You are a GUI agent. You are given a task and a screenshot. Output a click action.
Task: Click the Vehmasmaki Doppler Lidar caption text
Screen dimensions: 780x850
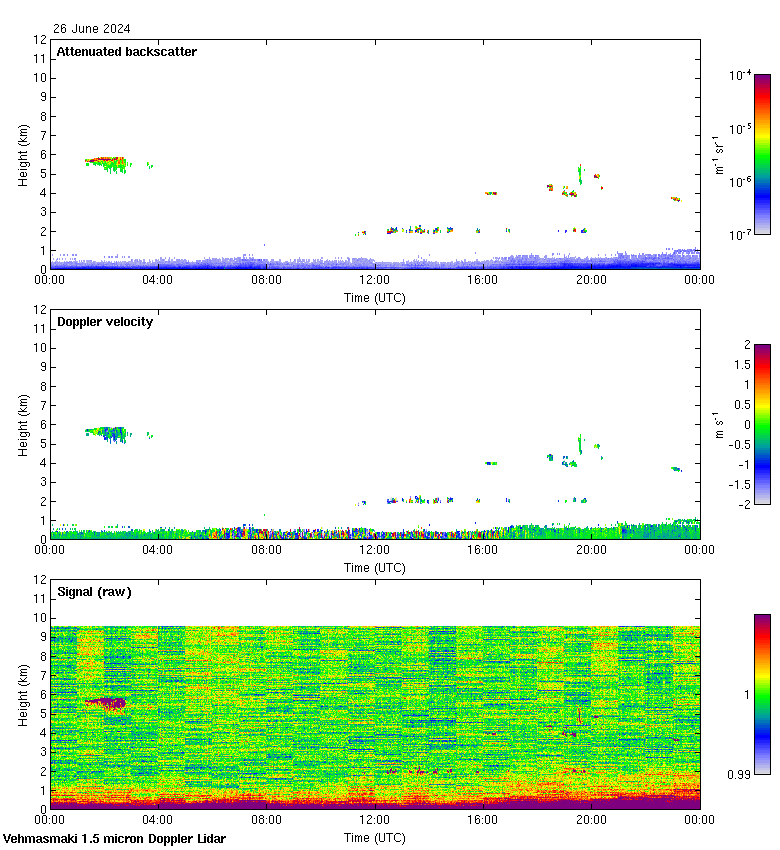pyautogui.click(x=114, y=839)
